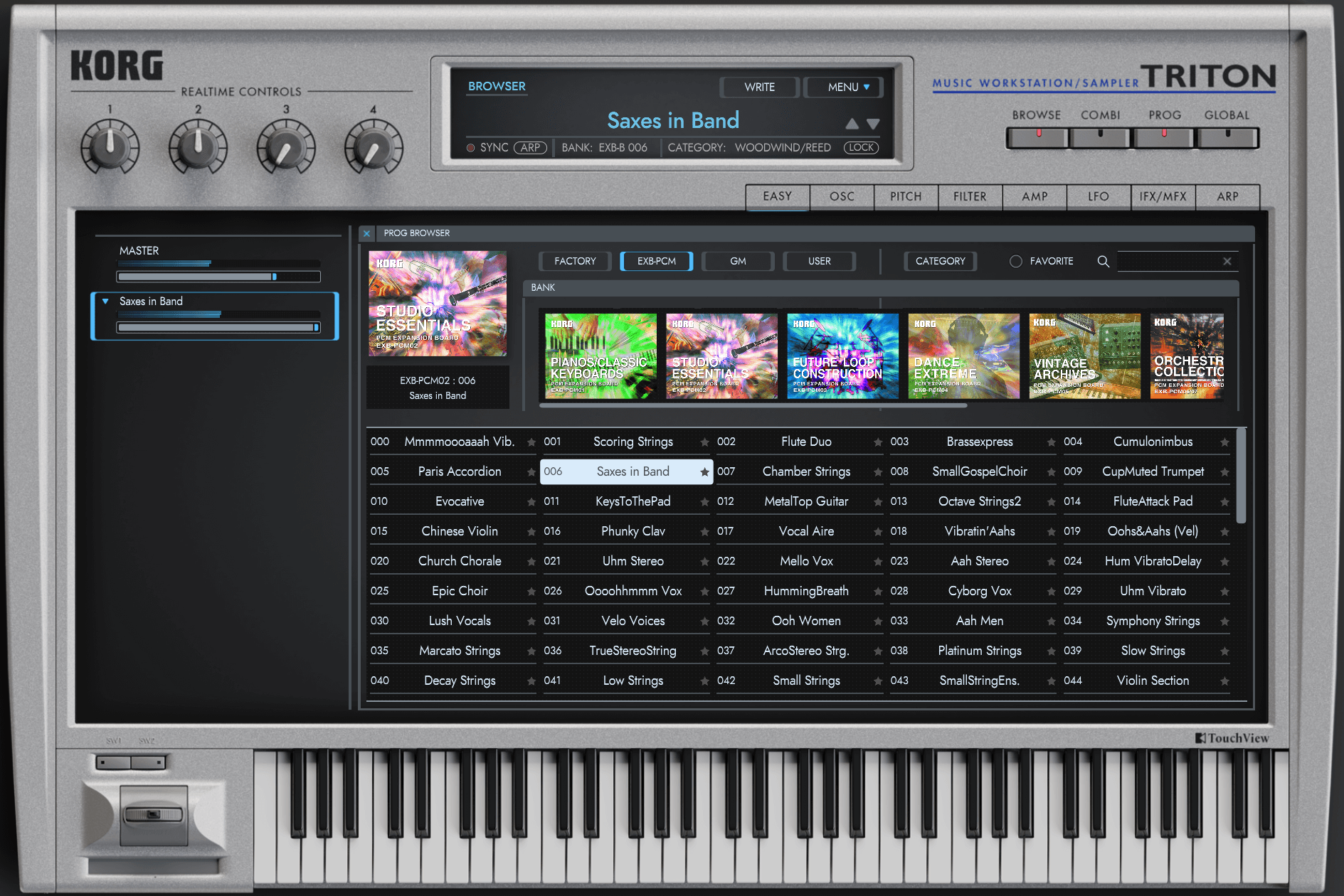Screen dimensions: 1344x896
Task: Collapse the Saxes in Band timbre
Action: (105, 302)
